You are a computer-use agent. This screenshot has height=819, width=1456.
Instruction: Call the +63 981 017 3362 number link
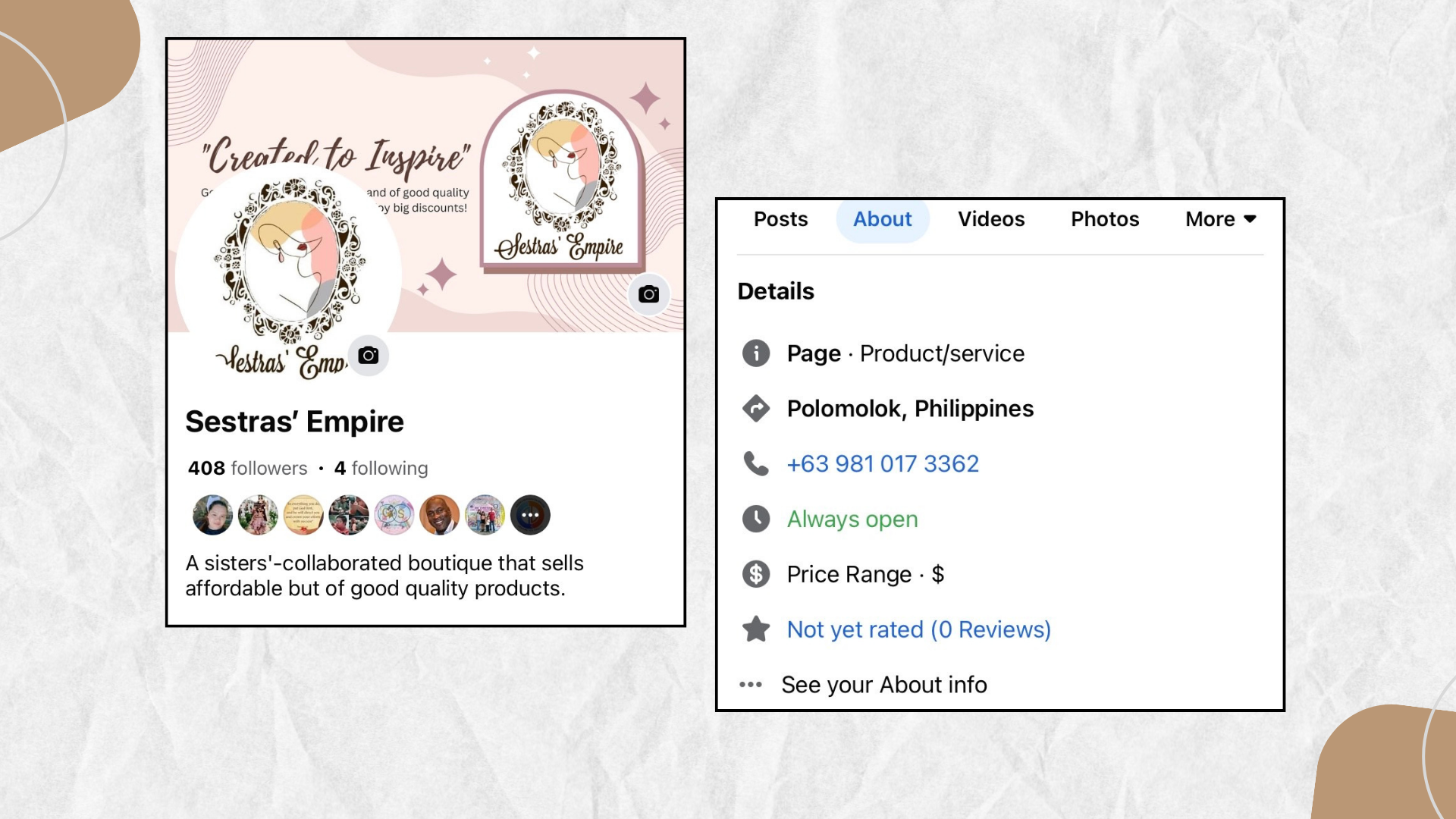tap(883, 463)
